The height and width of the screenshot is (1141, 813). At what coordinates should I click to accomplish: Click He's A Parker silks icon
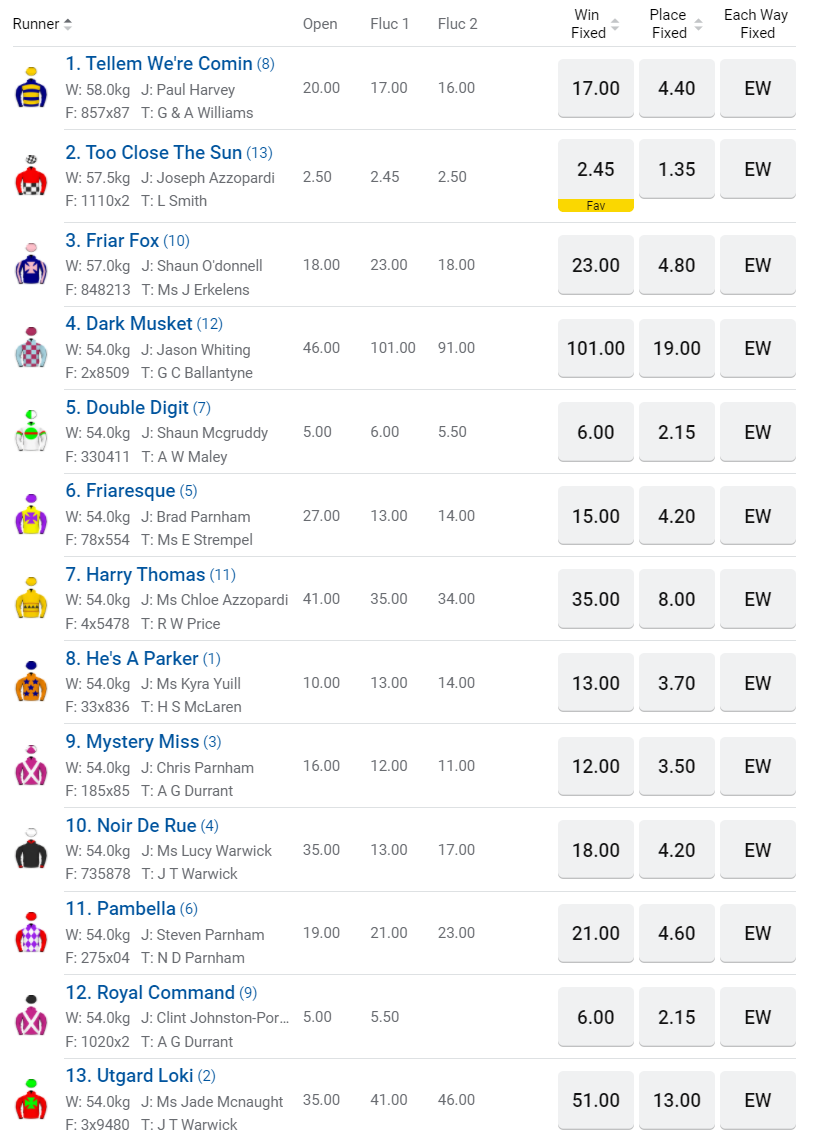(x=31, y=682)
